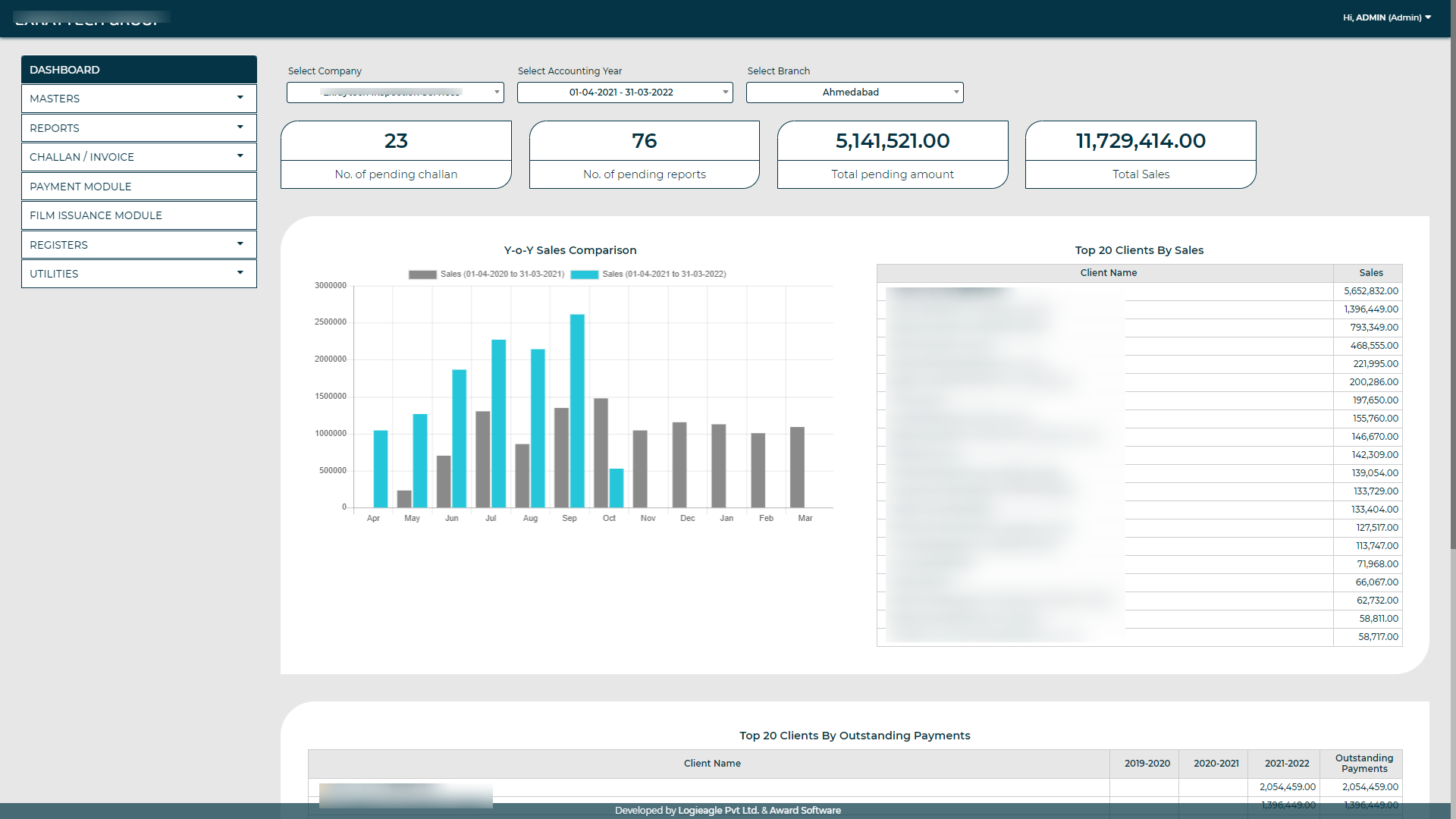Expand CHALLAN / INVOICE caret icon

[240, 156]
